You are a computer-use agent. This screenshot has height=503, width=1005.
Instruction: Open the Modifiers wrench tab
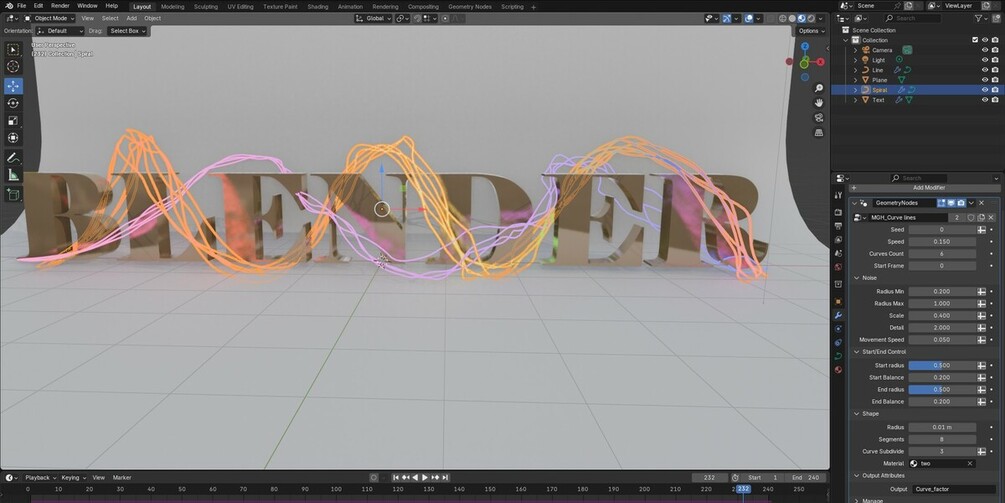pos(838,315)
